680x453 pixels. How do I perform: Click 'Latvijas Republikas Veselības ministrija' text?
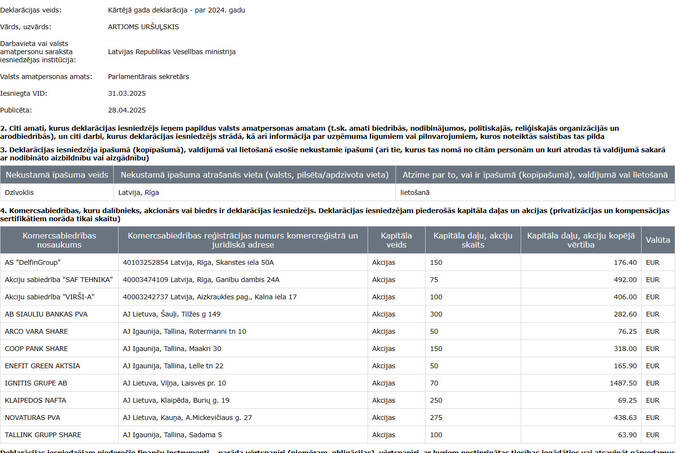pos(172,52)
